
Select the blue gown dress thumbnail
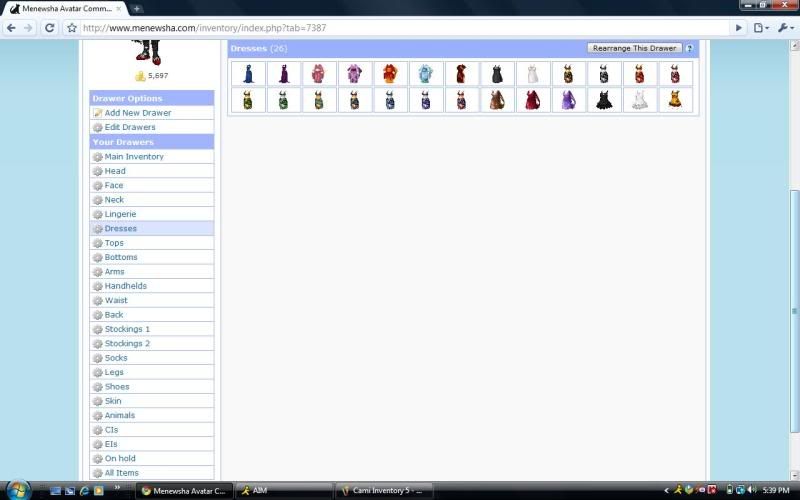(x=248, y=73)
